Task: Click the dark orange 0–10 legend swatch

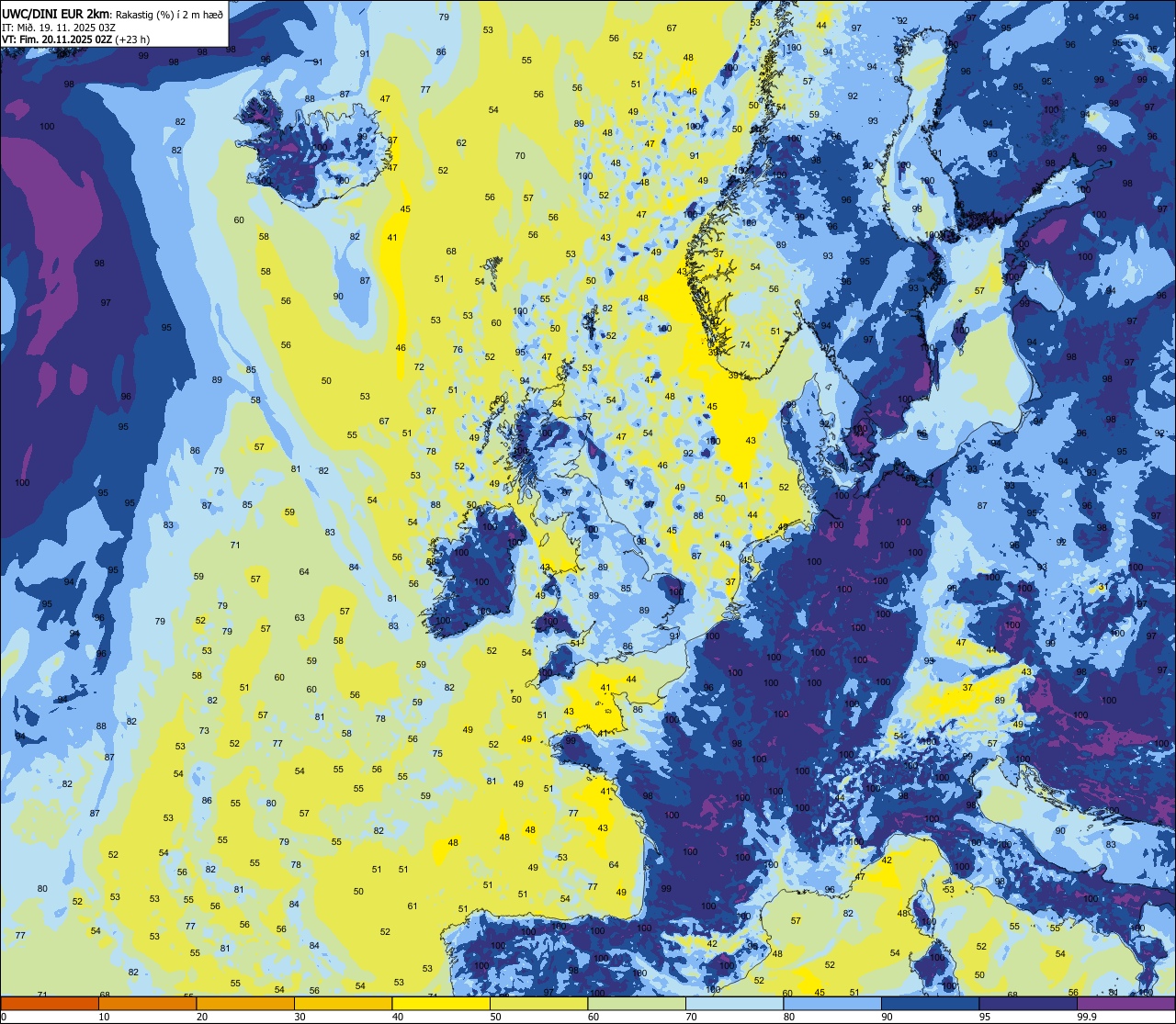Action: click(50, 1004)
